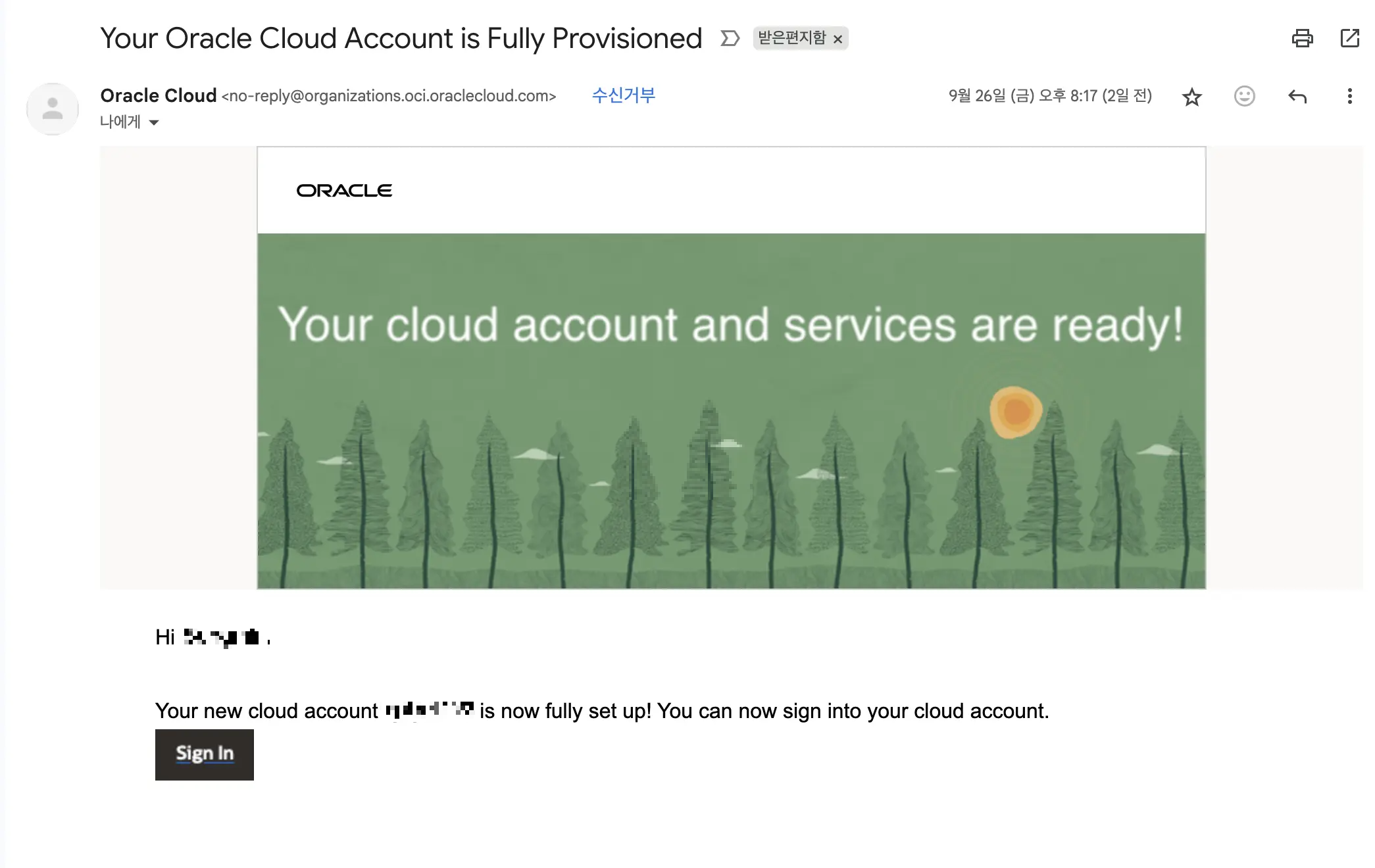Click the importance marker beside the subject
This screenshot has height=868, width=1375.
click(729, 39)
